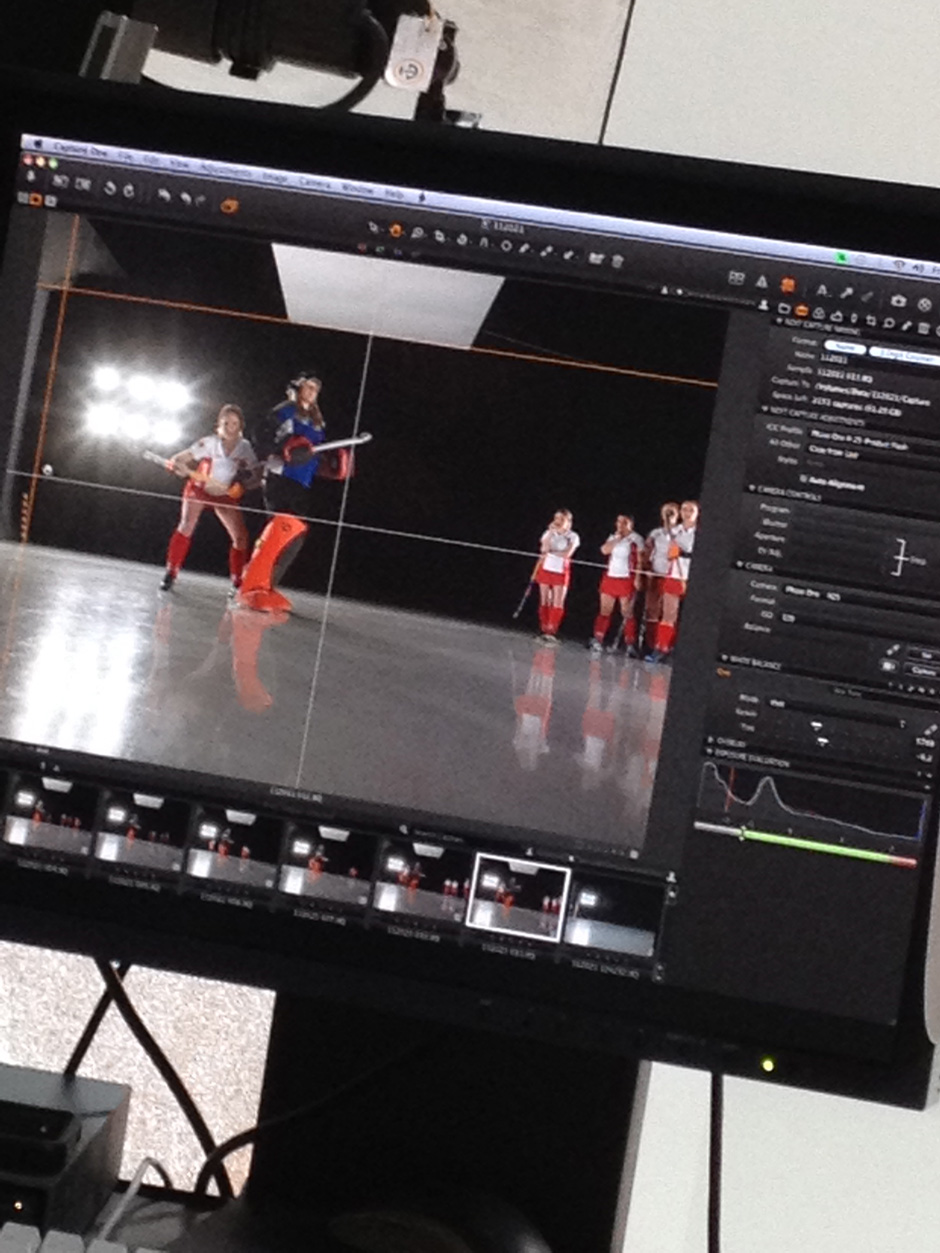Open the Camera menu in menu bar
Viewport: 940px width, 1253px height.
coord(317,181)
